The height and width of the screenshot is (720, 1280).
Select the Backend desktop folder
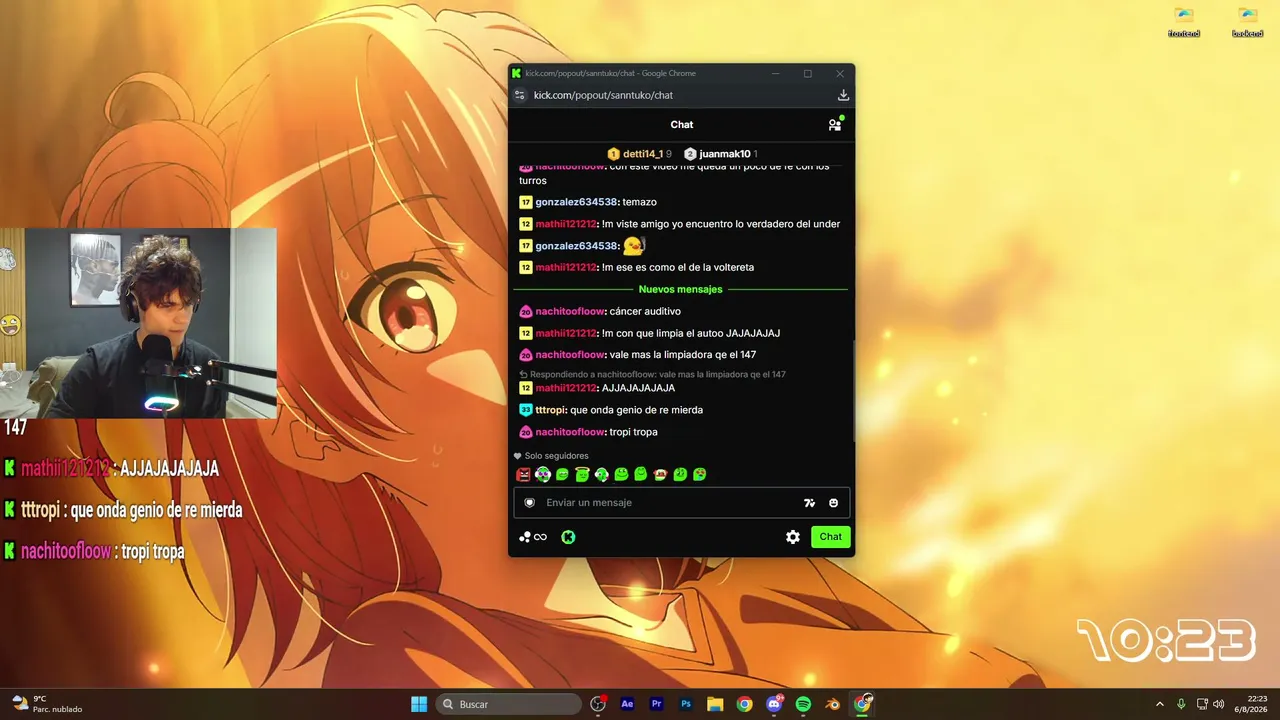1247,23
